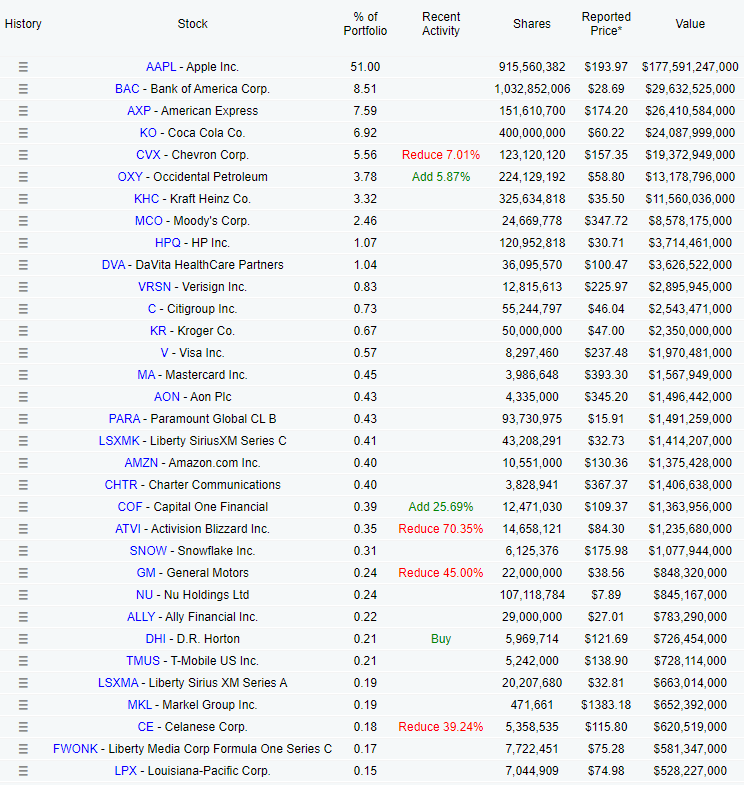Open history icon for Moody's row
The width and height of the screenshot is (744, 785).
tap(23, 221)
